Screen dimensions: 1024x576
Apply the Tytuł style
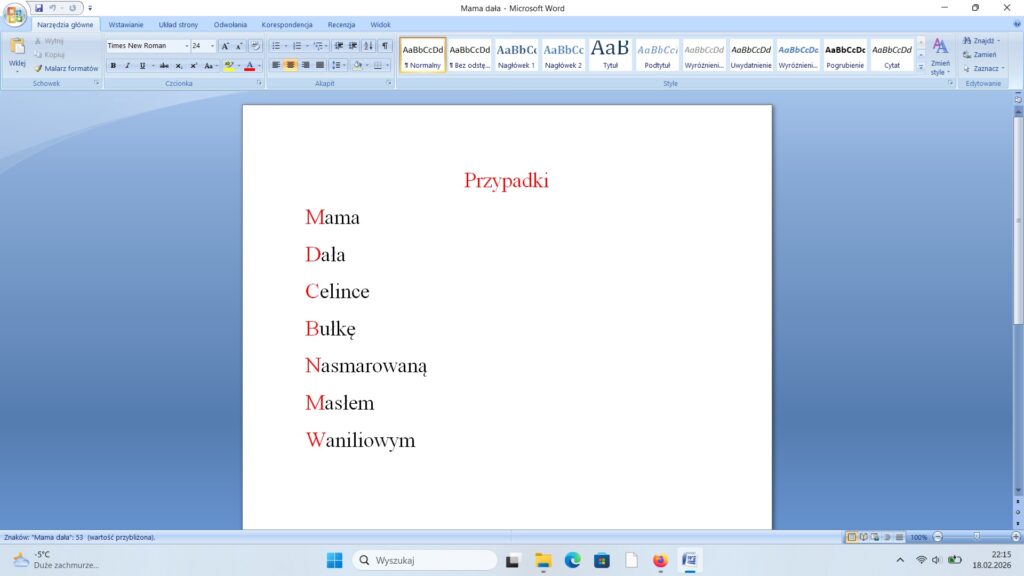click(610, 54)
